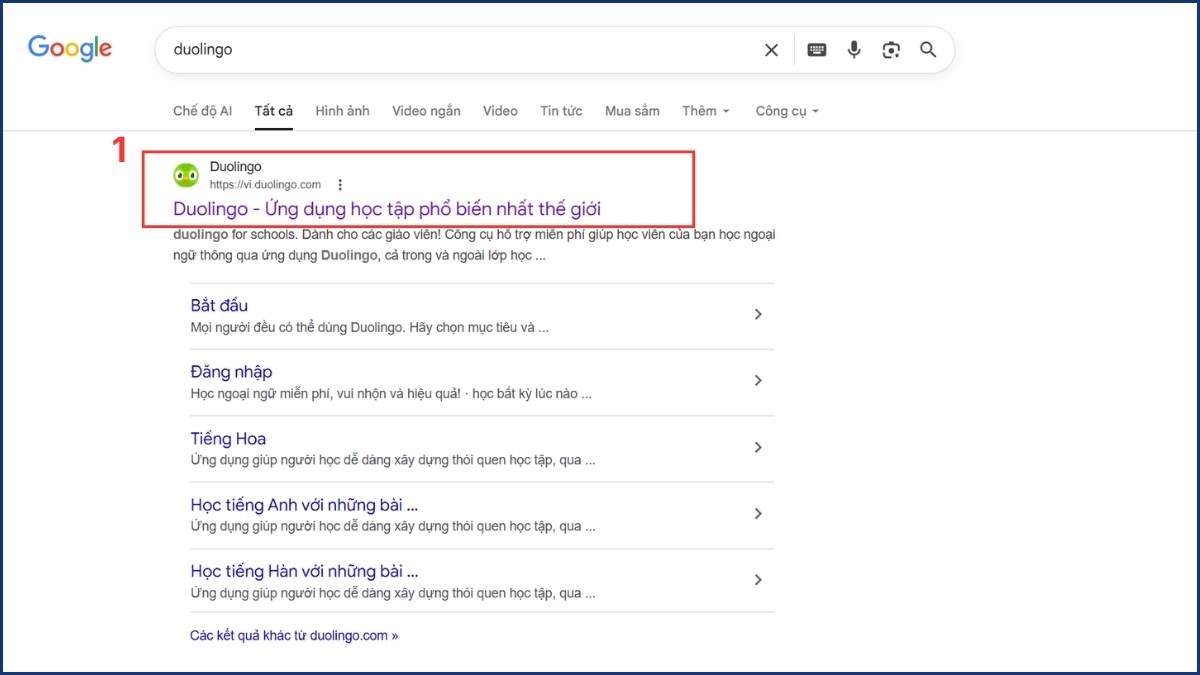Viewport: 1200px width, 675px height.
Task: Click the chevron on the Học tiếng Hàn row
Action: (758, 580)
